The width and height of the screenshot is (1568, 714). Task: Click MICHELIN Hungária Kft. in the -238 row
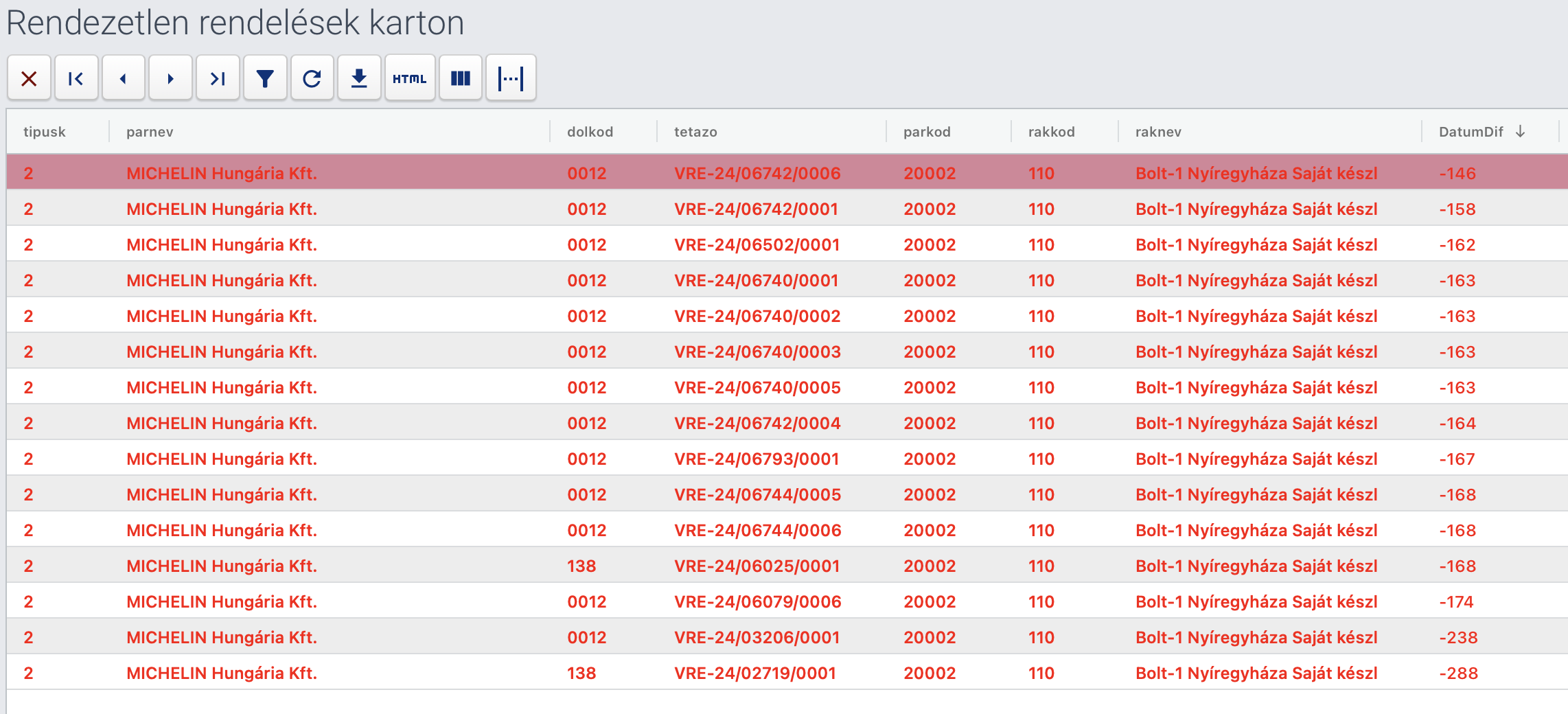[x=222, y=637]
